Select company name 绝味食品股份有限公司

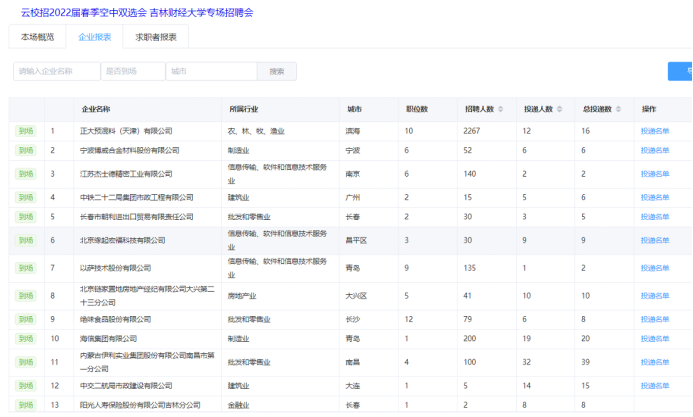click(115, 319)
